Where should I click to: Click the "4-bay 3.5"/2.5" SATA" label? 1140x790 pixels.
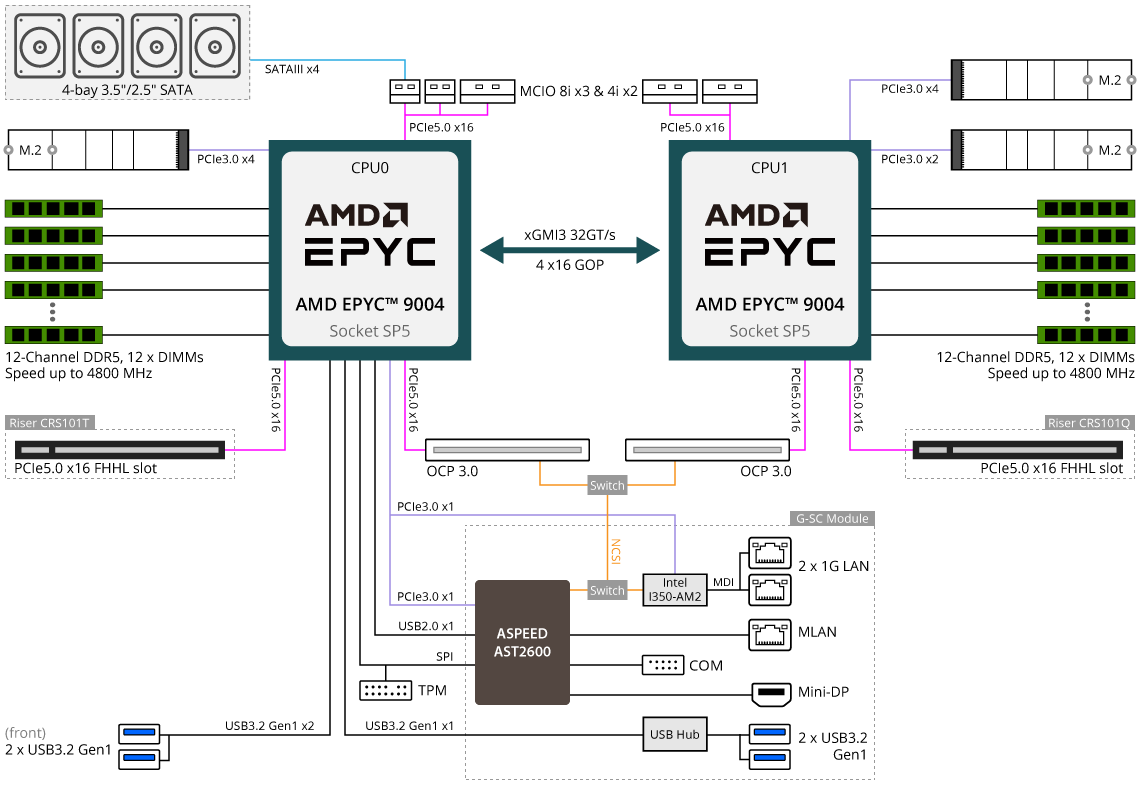pos(127,90)
